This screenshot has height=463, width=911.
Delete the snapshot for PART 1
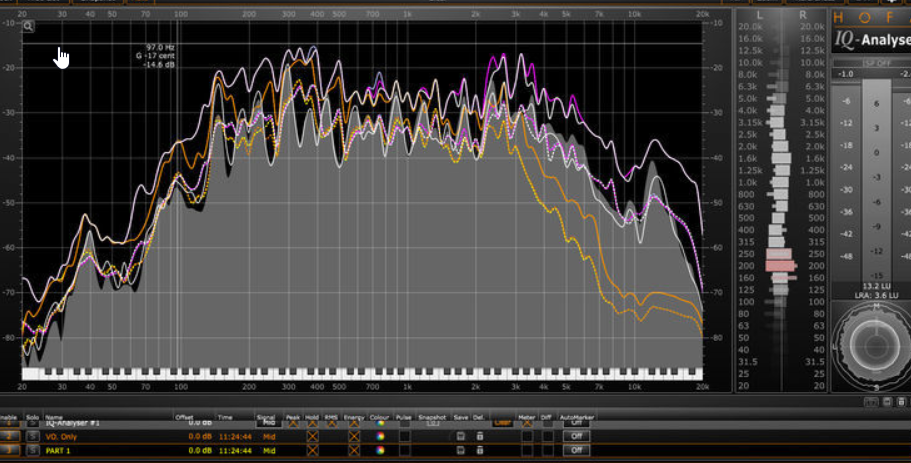coord(479,450)
